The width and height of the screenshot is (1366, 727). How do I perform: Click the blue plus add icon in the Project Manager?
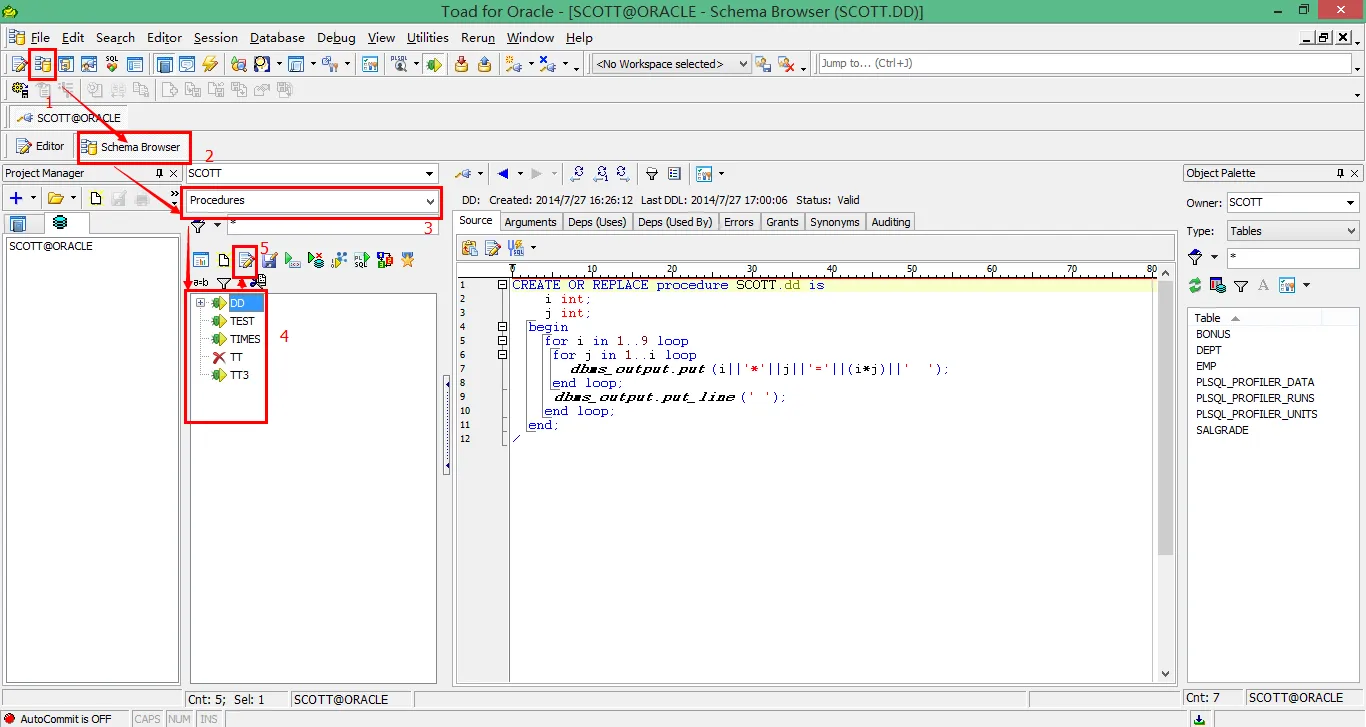[16, 199]
